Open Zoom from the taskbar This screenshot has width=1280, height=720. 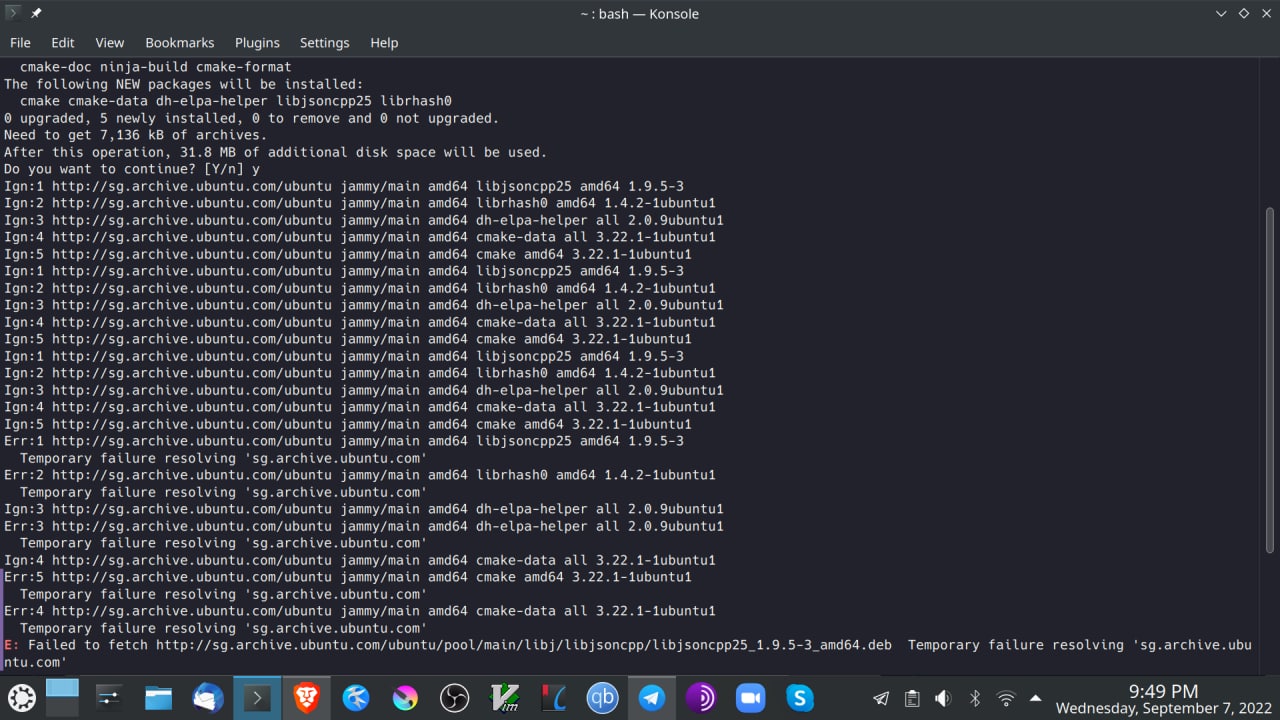[x=750, y=697]
